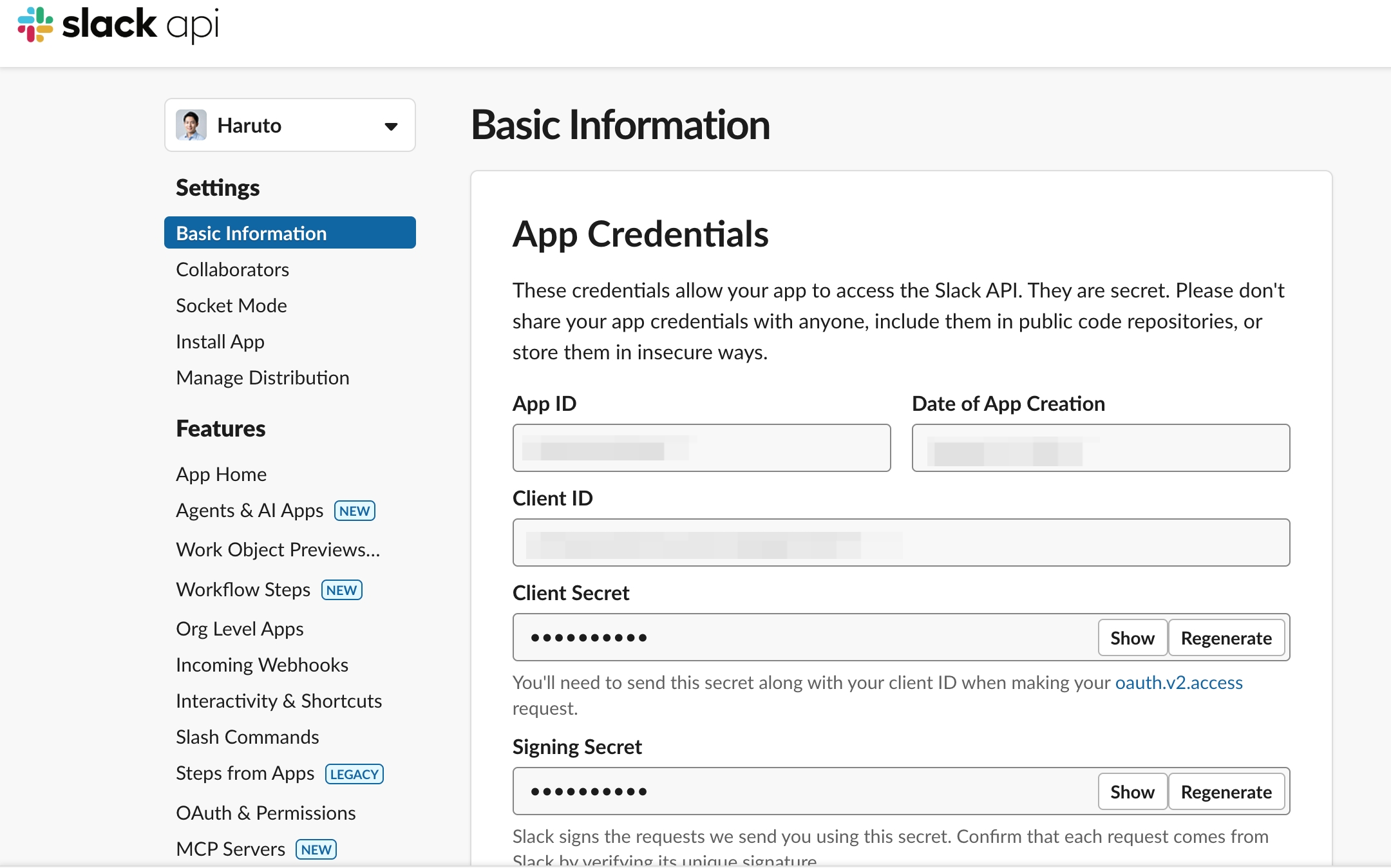Viewport: 1391px width, 868px height.
Task: Show the Signing Secret
Action: (1132, 791)
